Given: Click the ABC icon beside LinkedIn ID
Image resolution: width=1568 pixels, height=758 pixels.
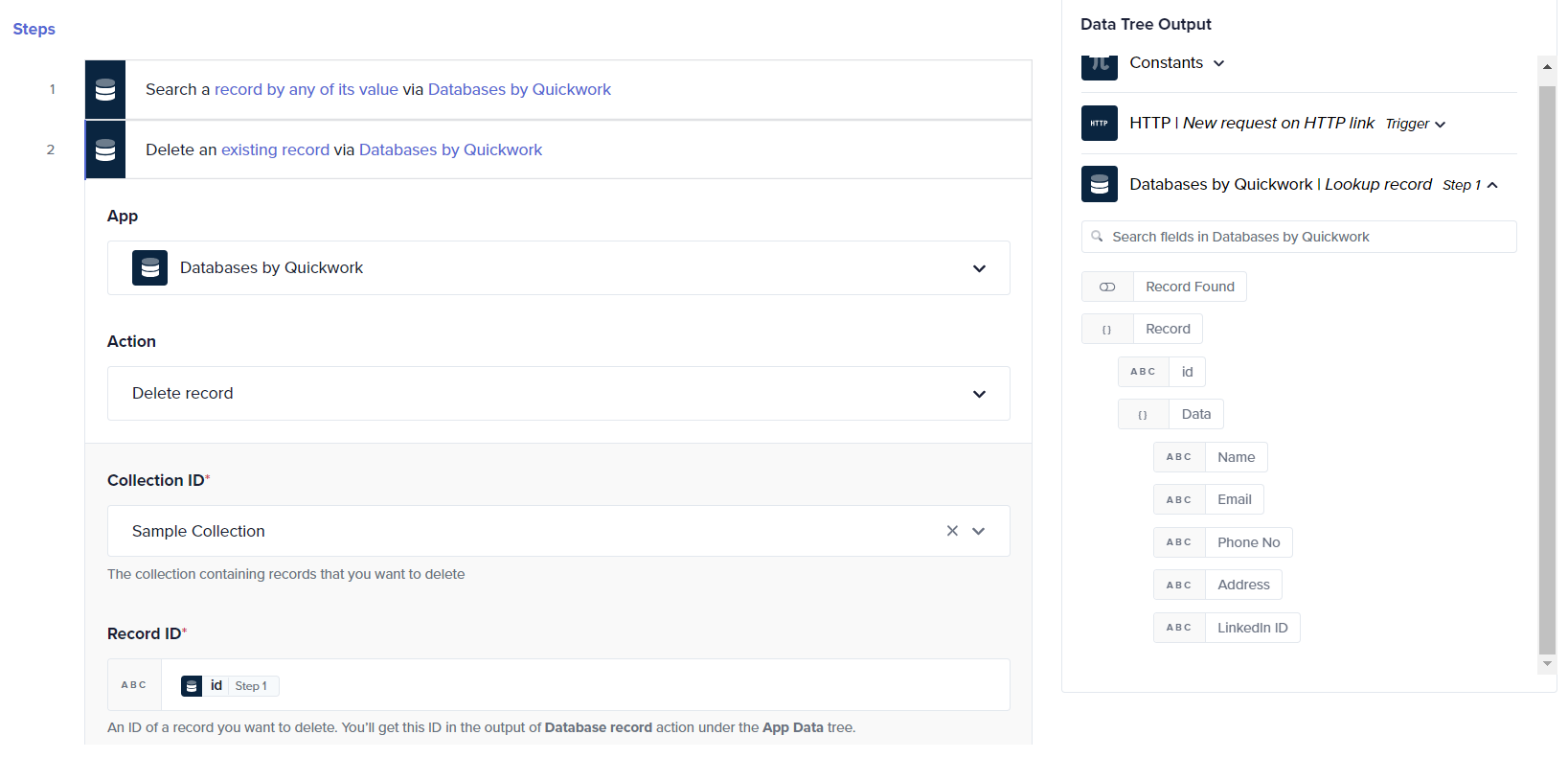Looking at the screenshot, I should point(1179,628).
